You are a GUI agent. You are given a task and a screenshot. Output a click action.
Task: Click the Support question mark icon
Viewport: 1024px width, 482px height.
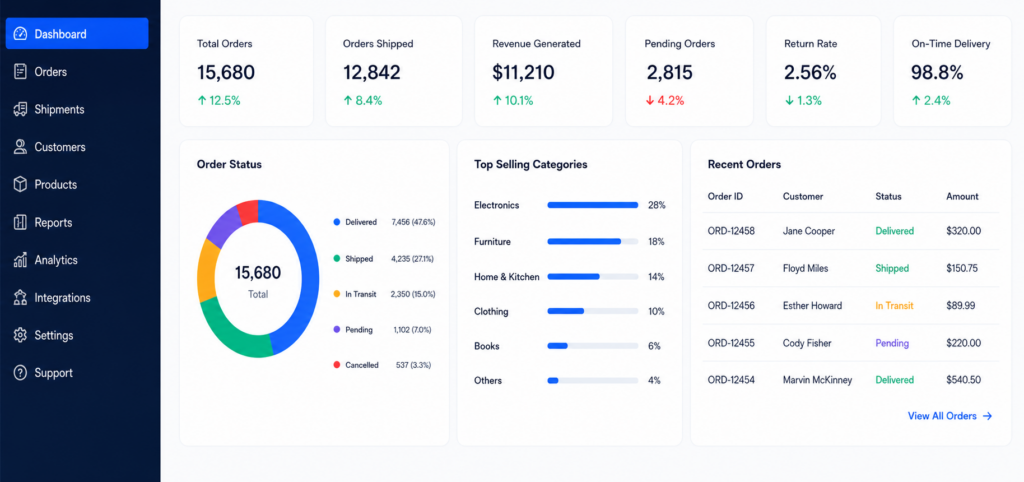pyautogui.click(x=20, y=373)
